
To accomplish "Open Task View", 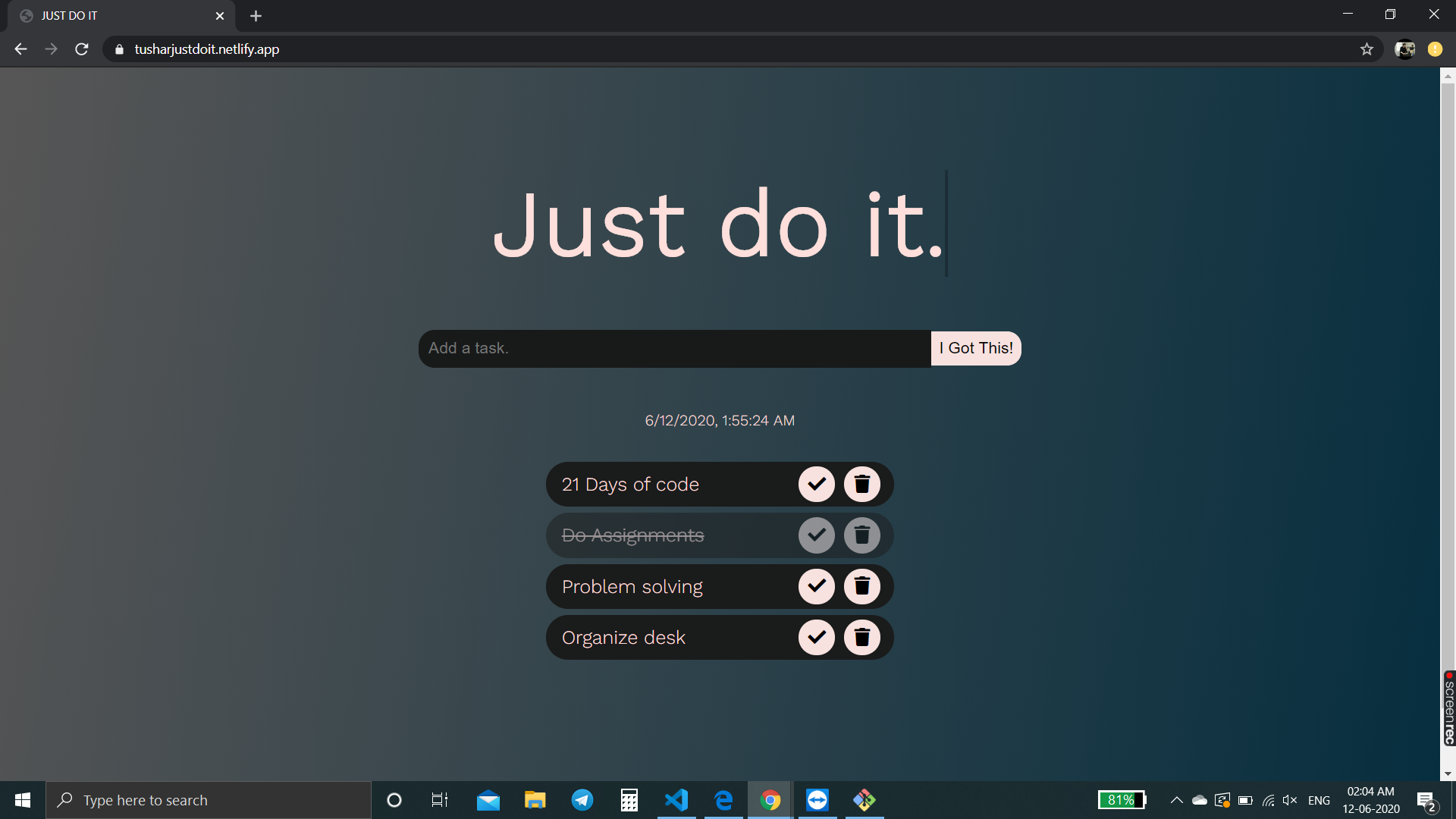I will (440, 800).
